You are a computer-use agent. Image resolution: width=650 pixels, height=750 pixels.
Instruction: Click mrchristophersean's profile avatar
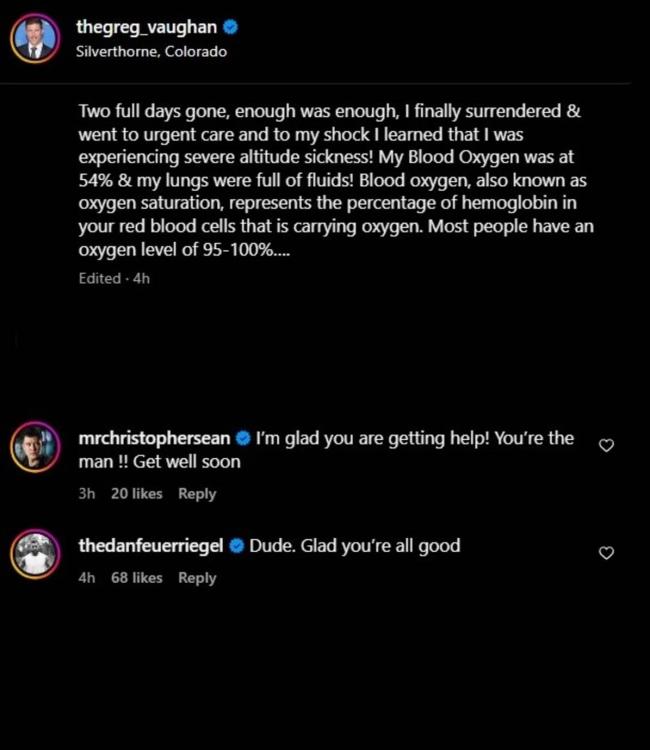(34, 448)
